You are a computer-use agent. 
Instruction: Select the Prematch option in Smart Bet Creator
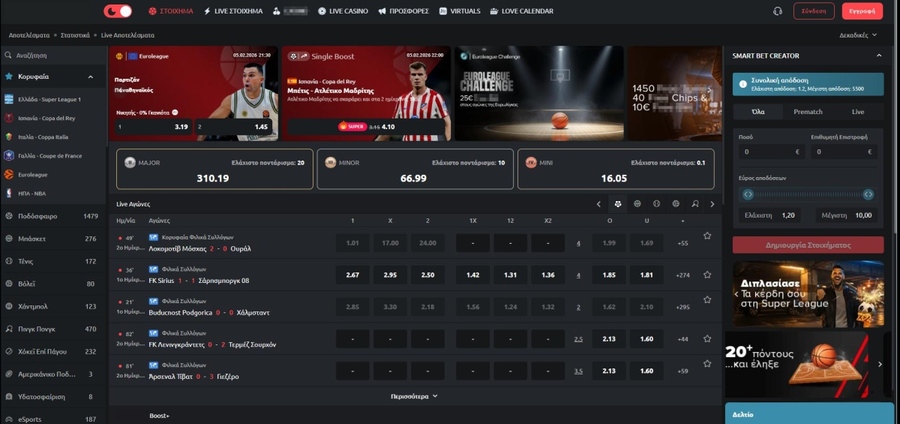808,112
